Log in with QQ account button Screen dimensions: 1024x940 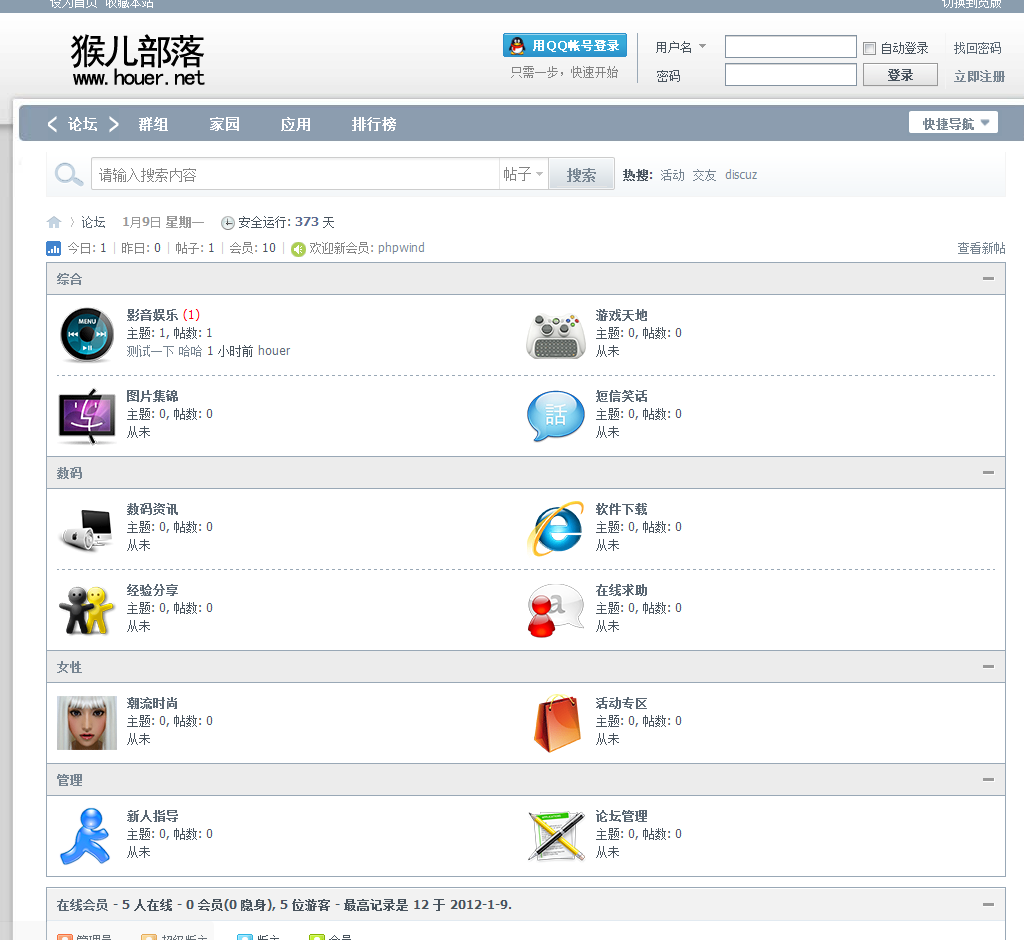565,46
